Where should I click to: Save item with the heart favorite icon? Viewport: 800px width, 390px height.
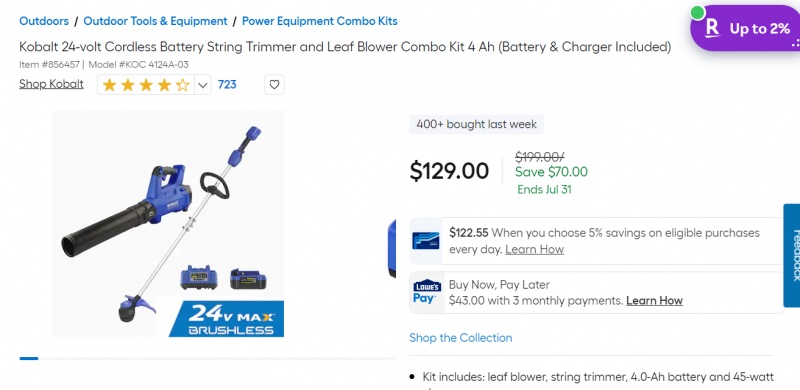274,85
